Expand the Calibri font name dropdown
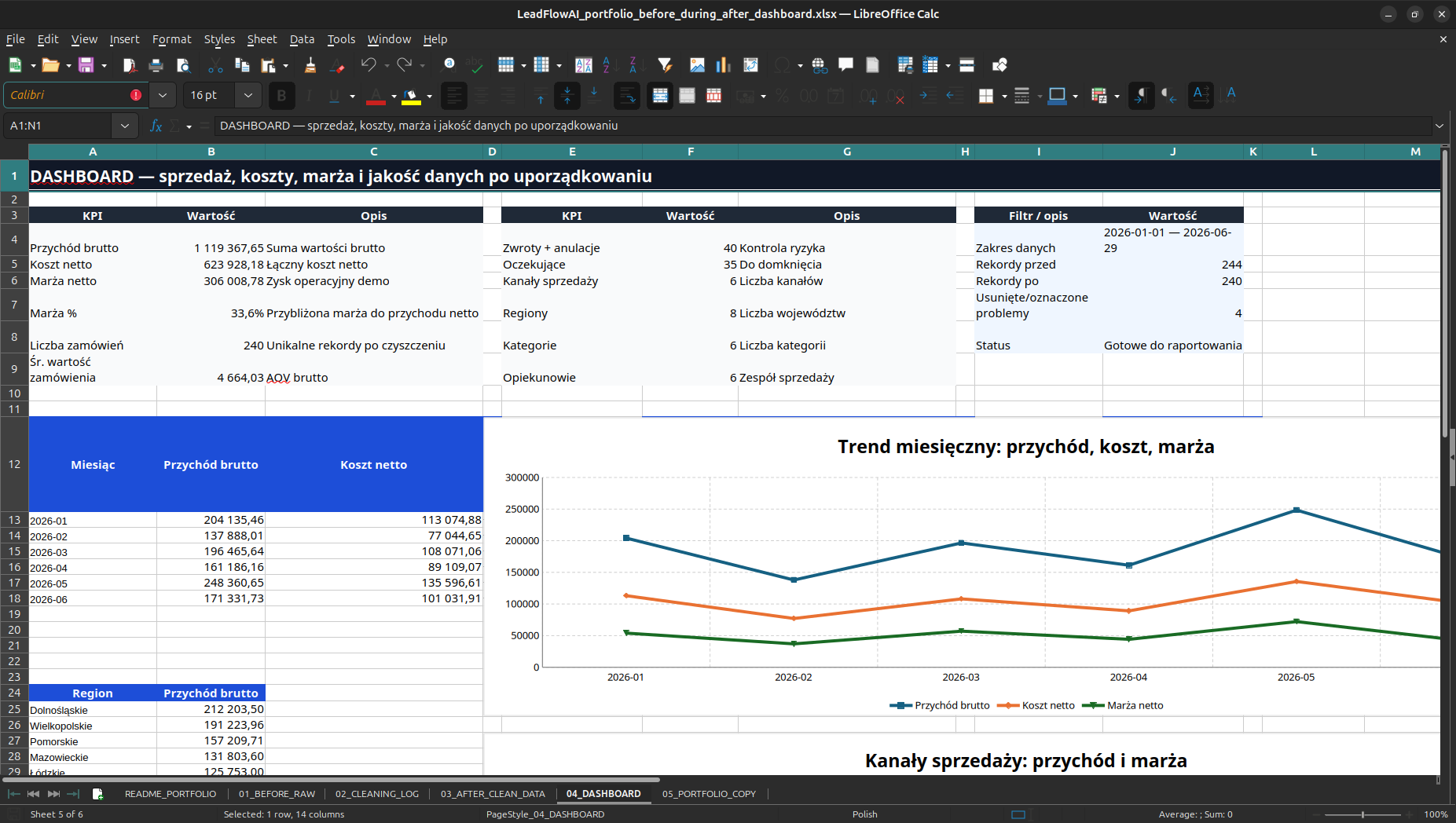Viewport: 1456px width, 823px height. [163, 95]
